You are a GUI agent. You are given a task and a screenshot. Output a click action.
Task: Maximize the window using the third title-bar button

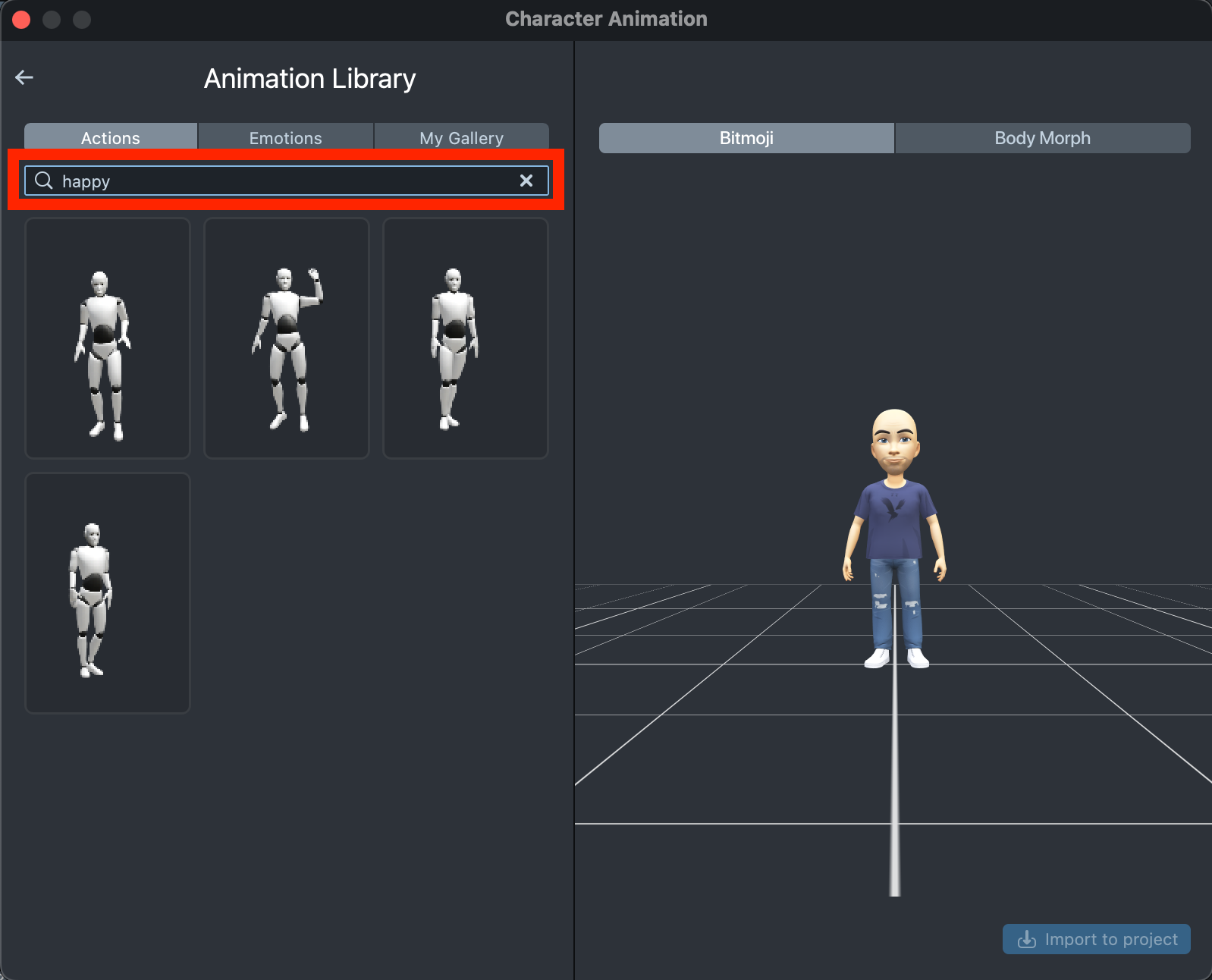[82, 20]
